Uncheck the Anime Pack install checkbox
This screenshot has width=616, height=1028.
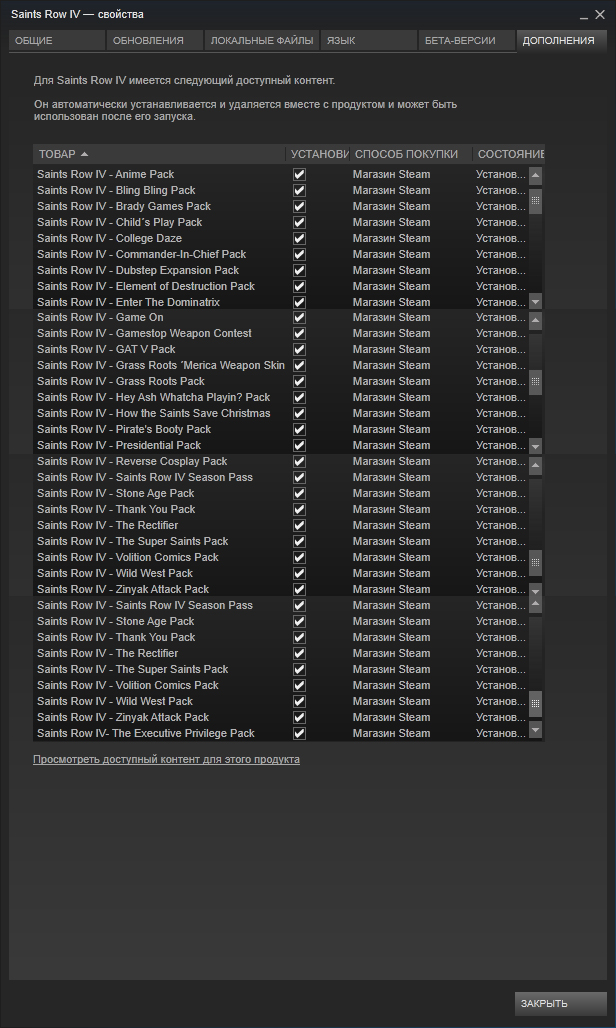299,174
